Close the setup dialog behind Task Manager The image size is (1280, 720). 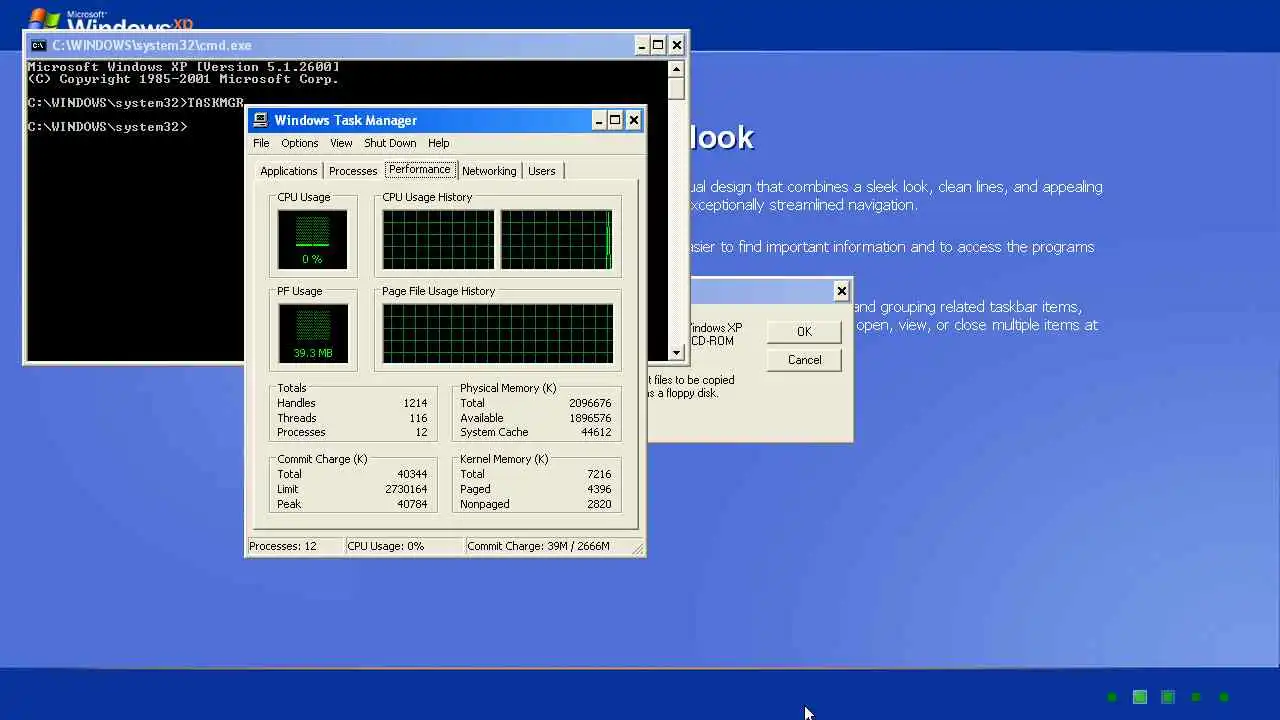(x=841, y=291)
